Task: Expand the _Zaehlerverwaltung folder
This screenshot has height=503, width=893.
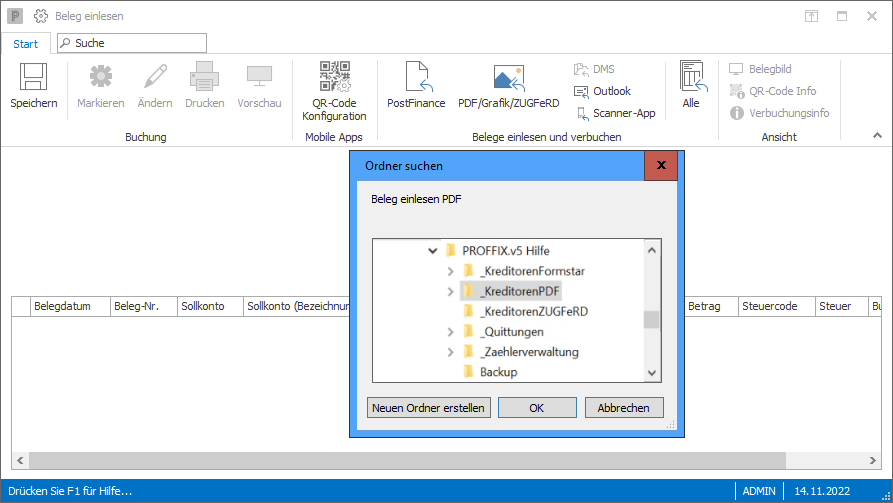Action: [450, 353]
